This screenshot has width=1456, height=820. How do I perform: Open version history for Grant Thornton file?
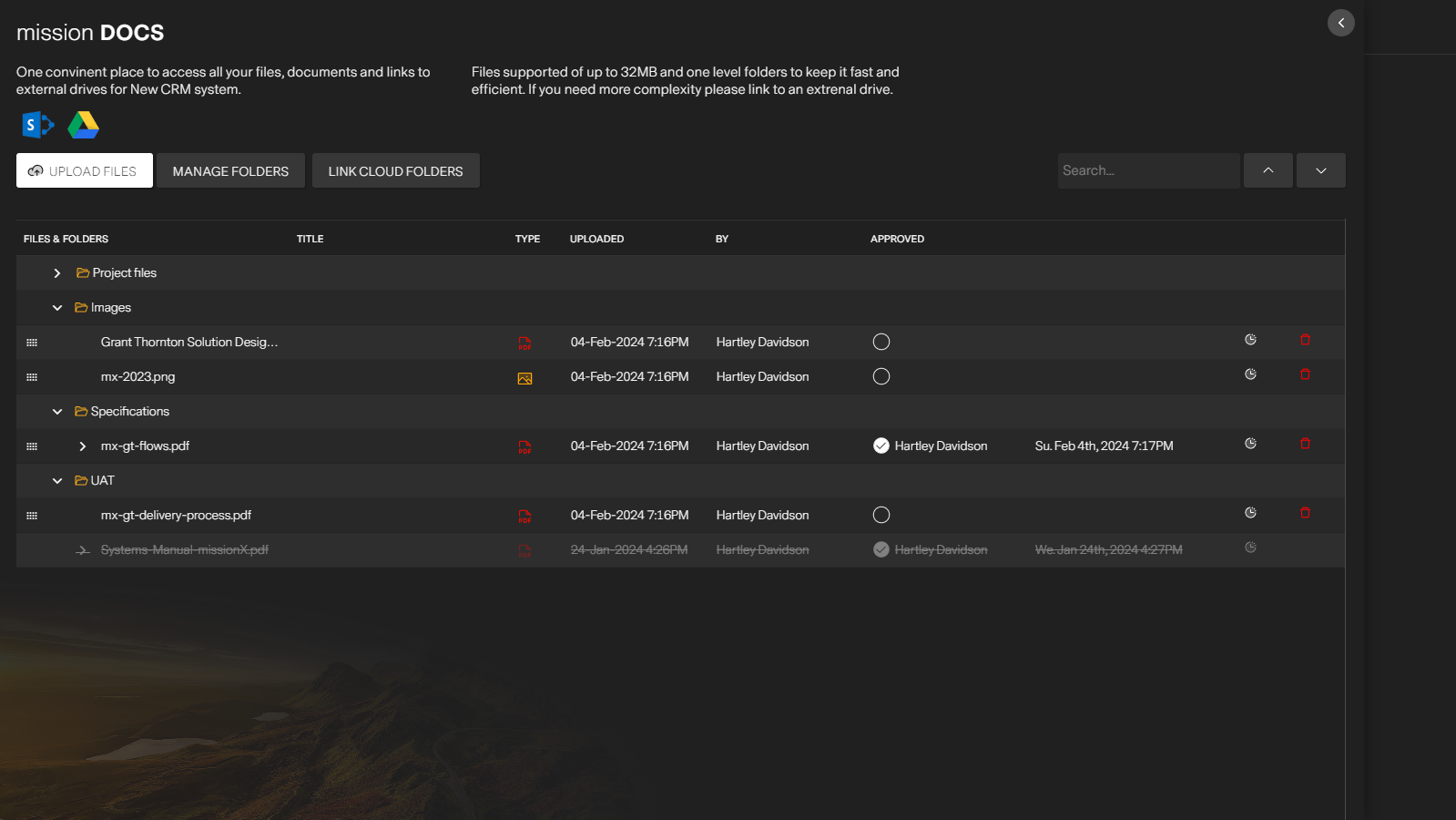pyautogui.click(x=1250, y=340)
